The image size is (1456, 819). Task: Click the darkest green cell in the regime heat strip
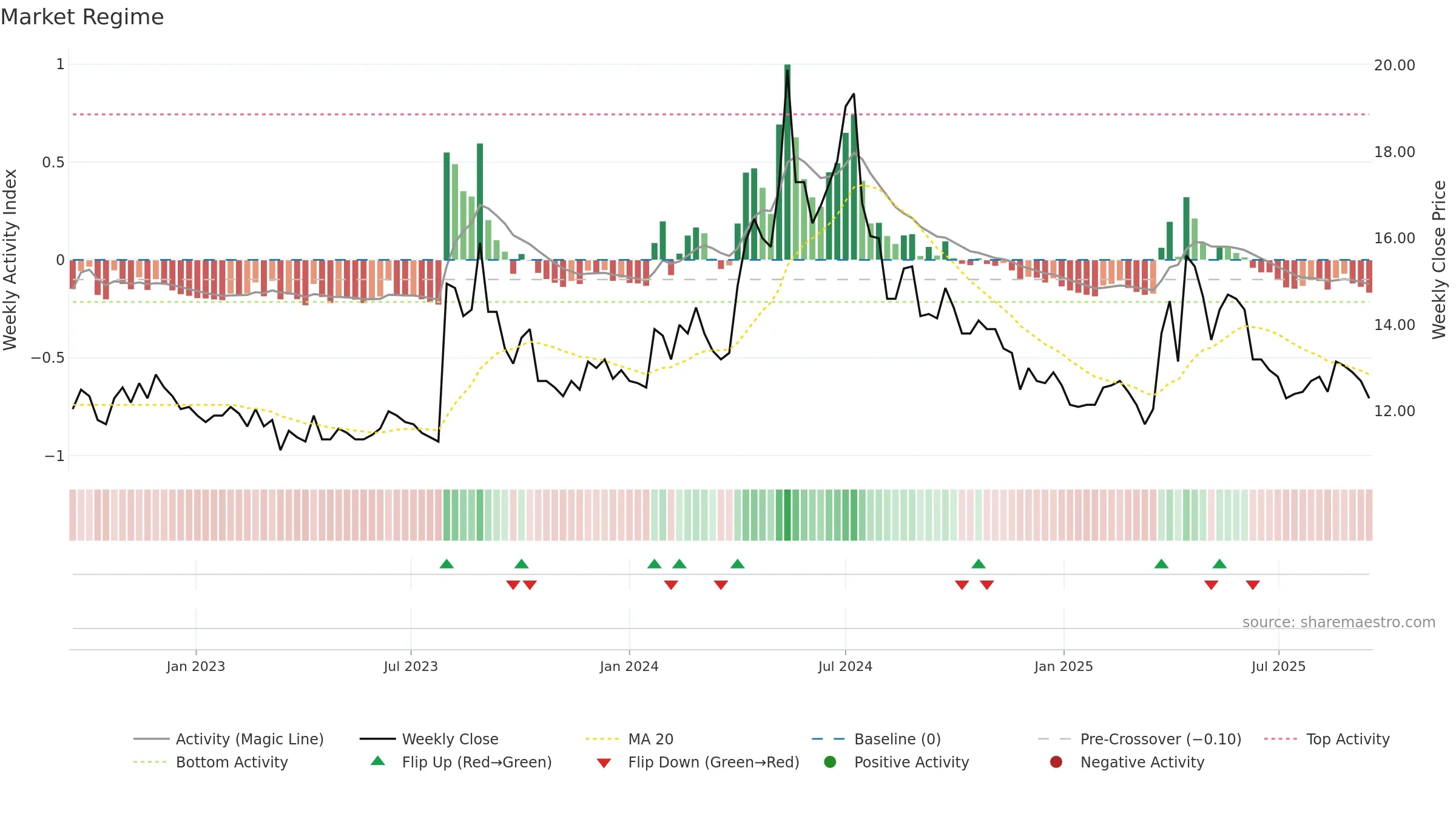tap(787, 515)
